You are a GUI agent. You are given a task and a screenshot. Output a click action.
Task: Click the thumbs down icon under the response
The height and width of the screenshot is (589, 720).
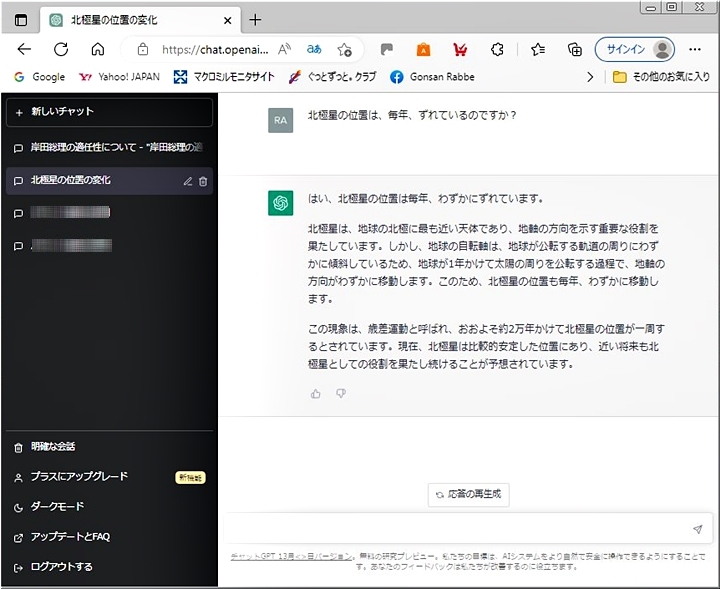[341, 394]
